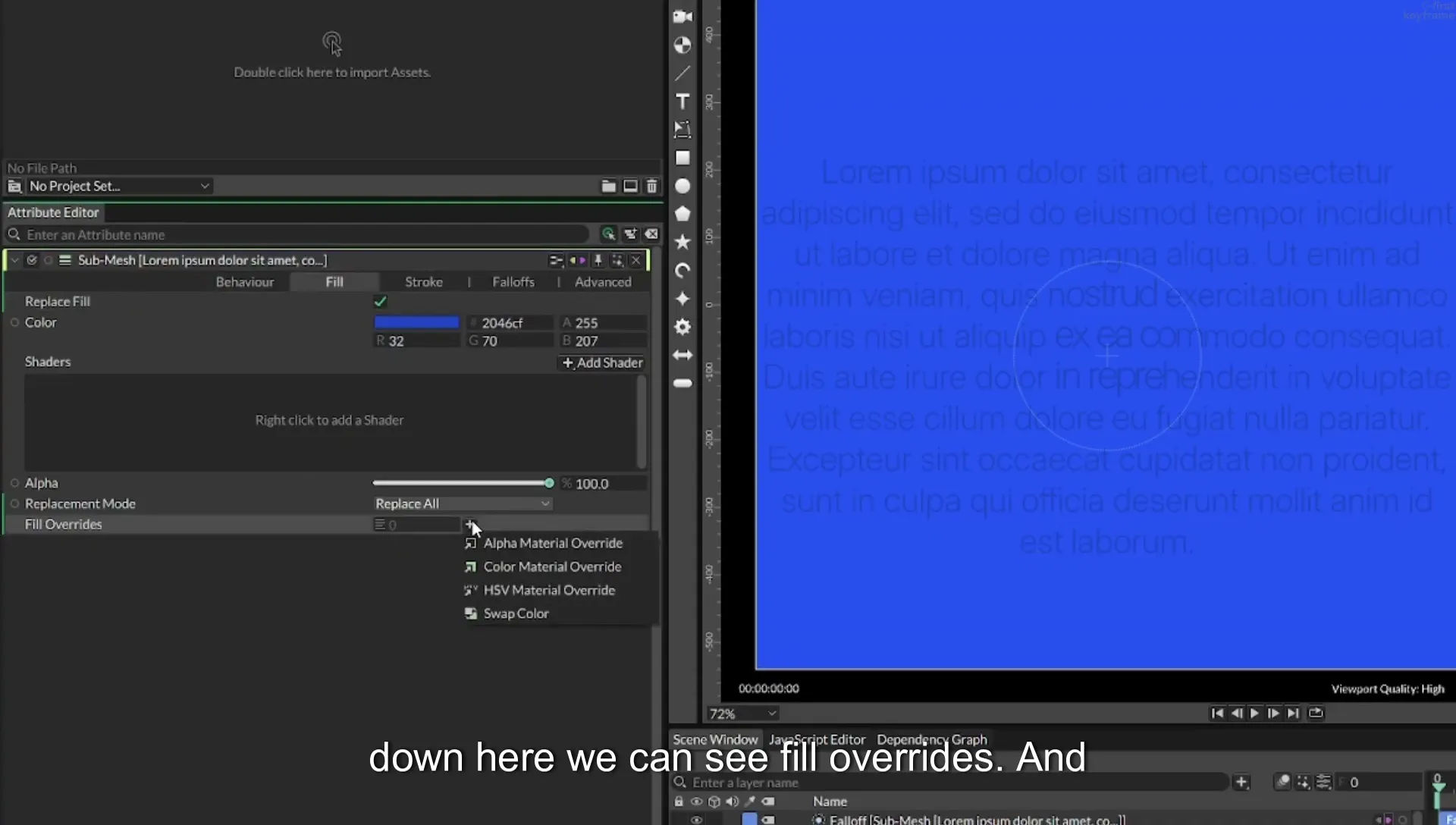Click the Fill Overrides plus add button

470,524
